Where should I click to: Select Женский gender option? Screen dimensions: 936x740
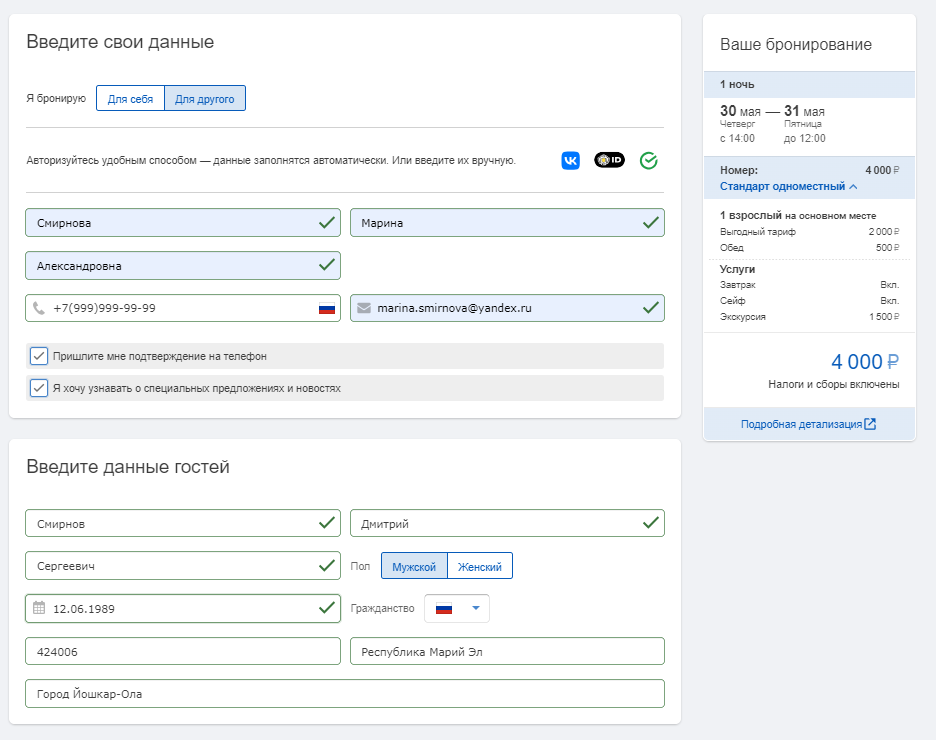[x=480, y=566]
